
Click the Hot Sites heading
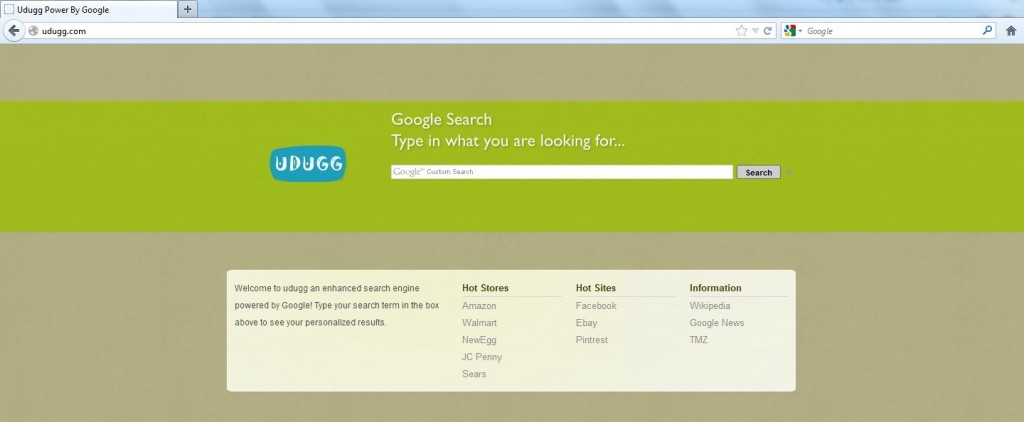[596, 287]
